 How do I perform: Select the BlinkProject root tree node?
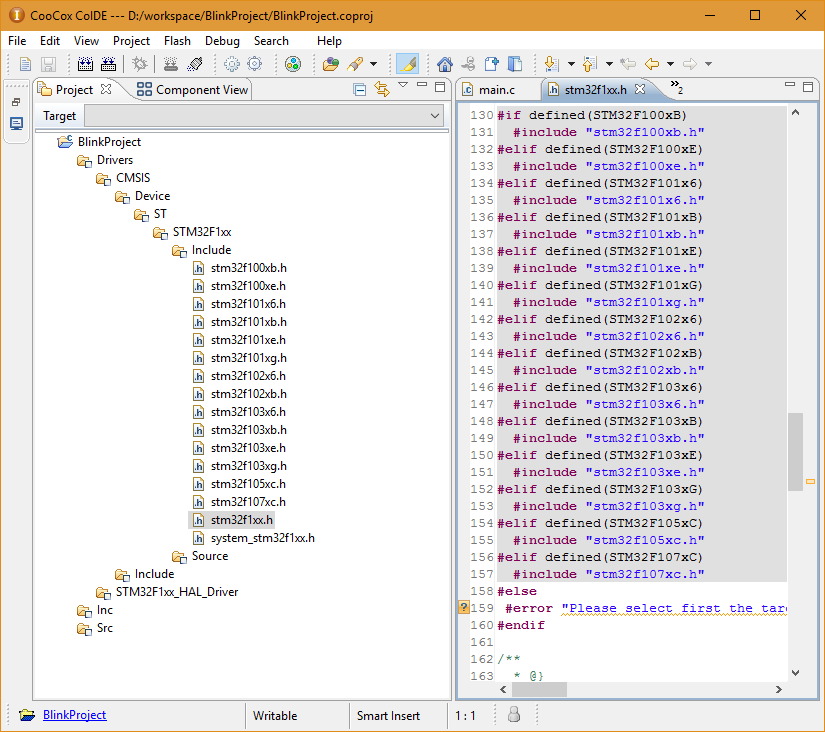point(109,142)
